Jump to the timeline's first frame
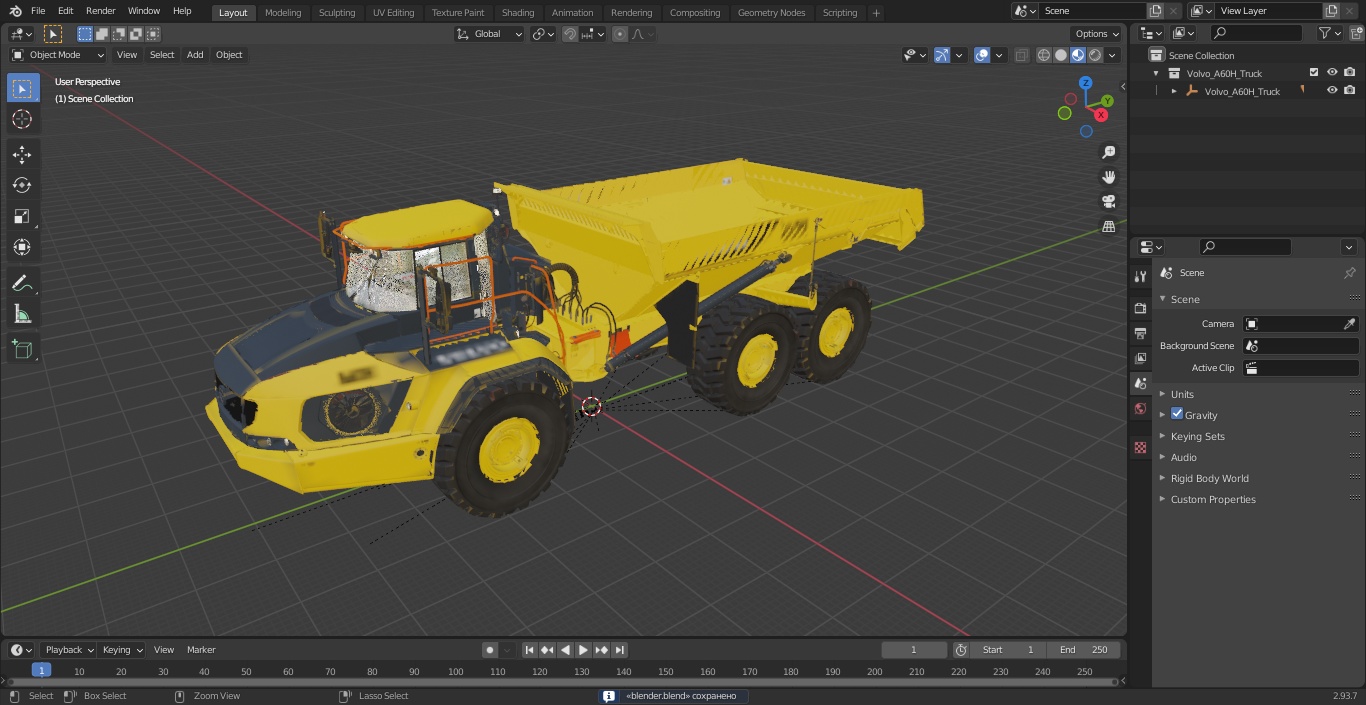1366x705 pixels. click(x=529, y=650)
